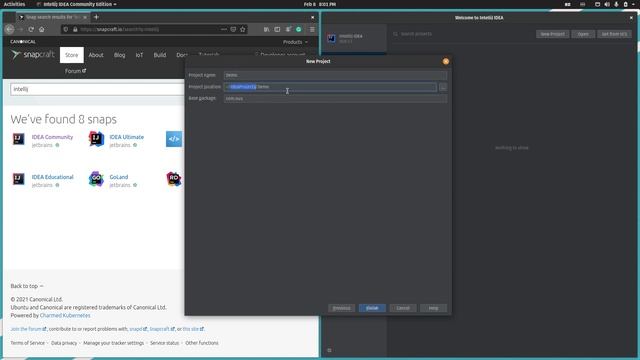Open the page actions three-dots menu

224,29
